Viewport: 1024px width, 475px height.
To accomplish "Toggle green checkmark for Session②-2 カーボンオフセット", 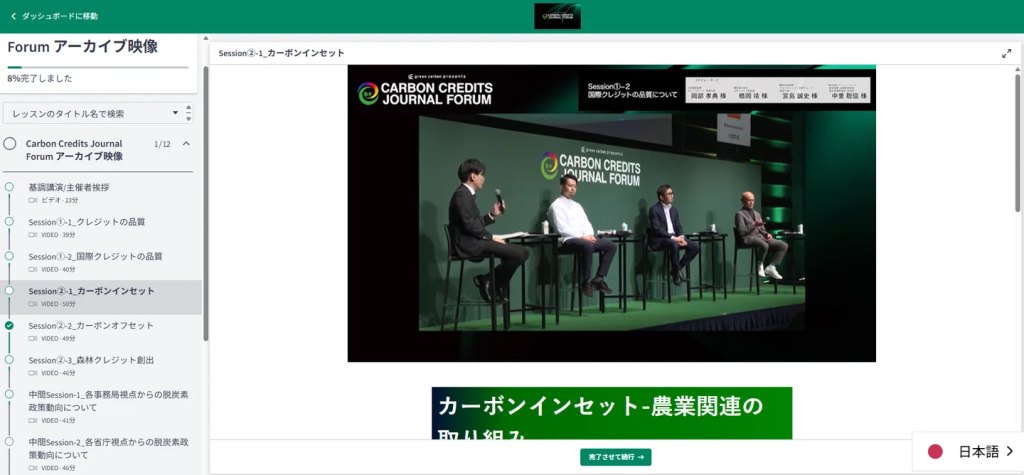I will 9,325.
